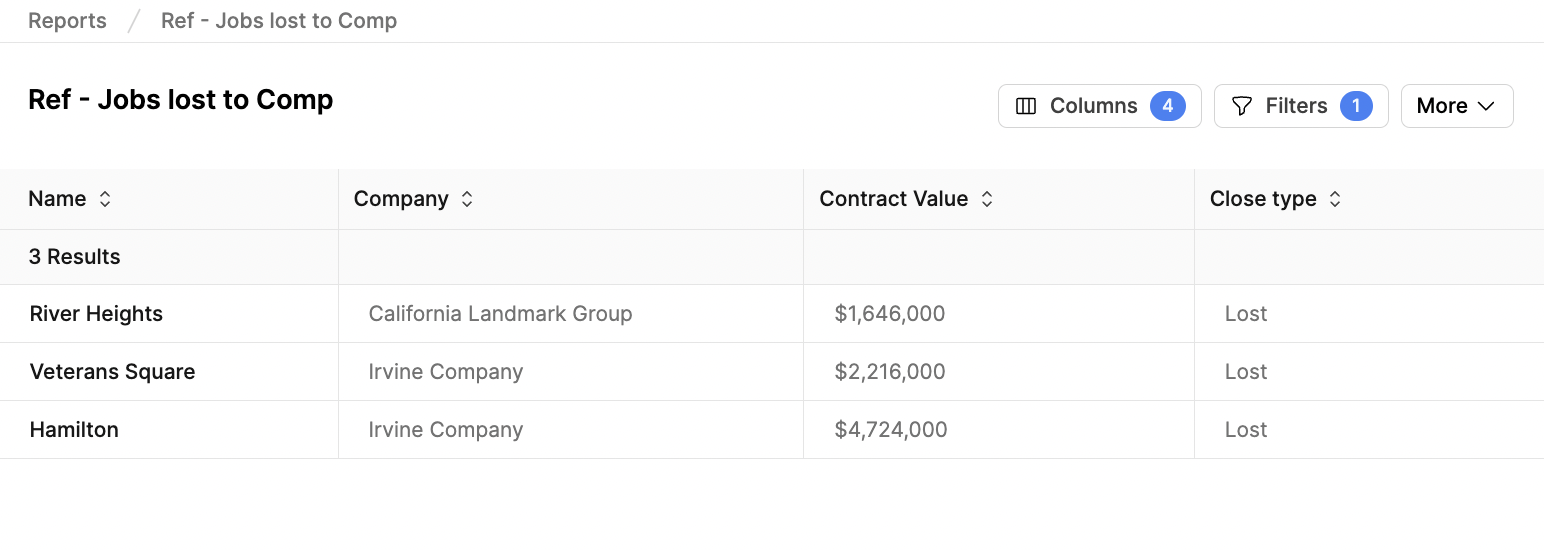Sort by Close type arrows icon
1544x550 pixels.
tap(1334, 199)
